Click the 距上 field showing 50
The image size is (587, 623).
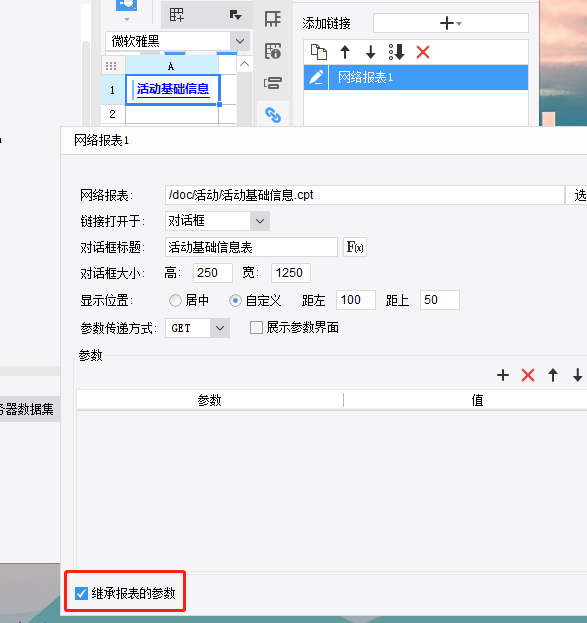pyautogui.click(x=440, y=300)
